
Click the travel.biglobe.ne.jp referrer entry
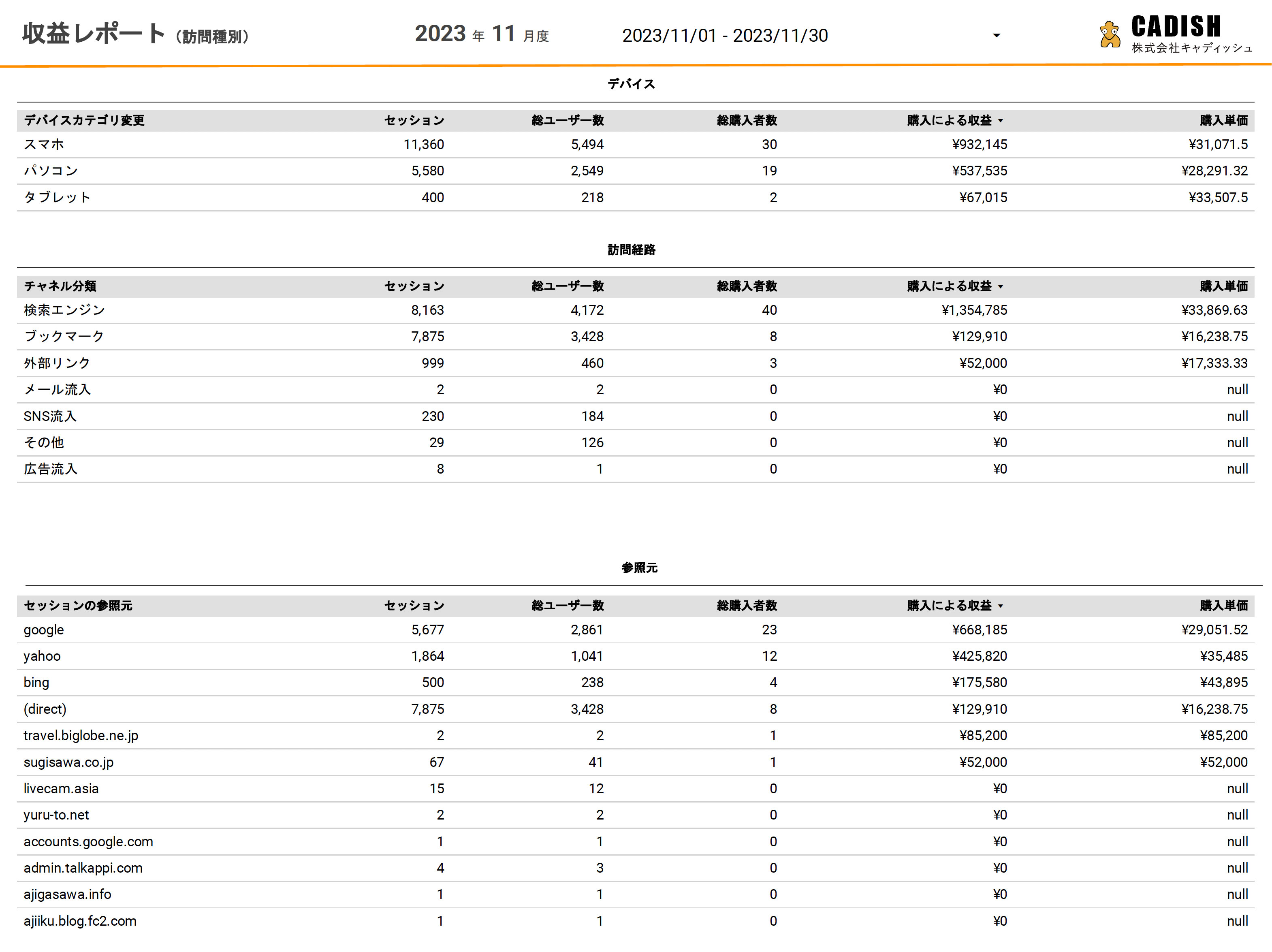tap(81, 735)
